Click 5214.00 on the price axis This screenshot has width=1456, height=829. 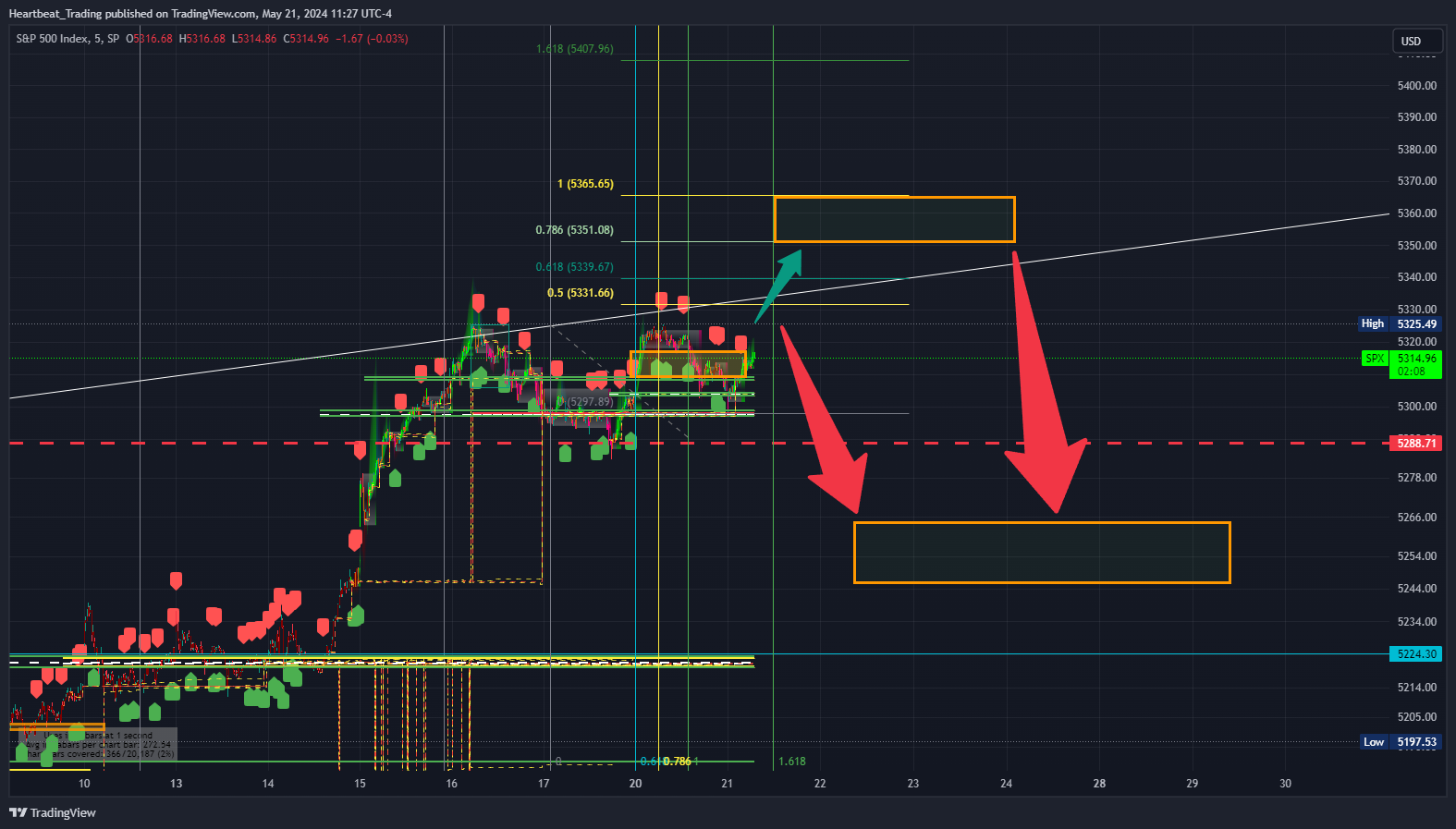click(x=1417, y=688)
